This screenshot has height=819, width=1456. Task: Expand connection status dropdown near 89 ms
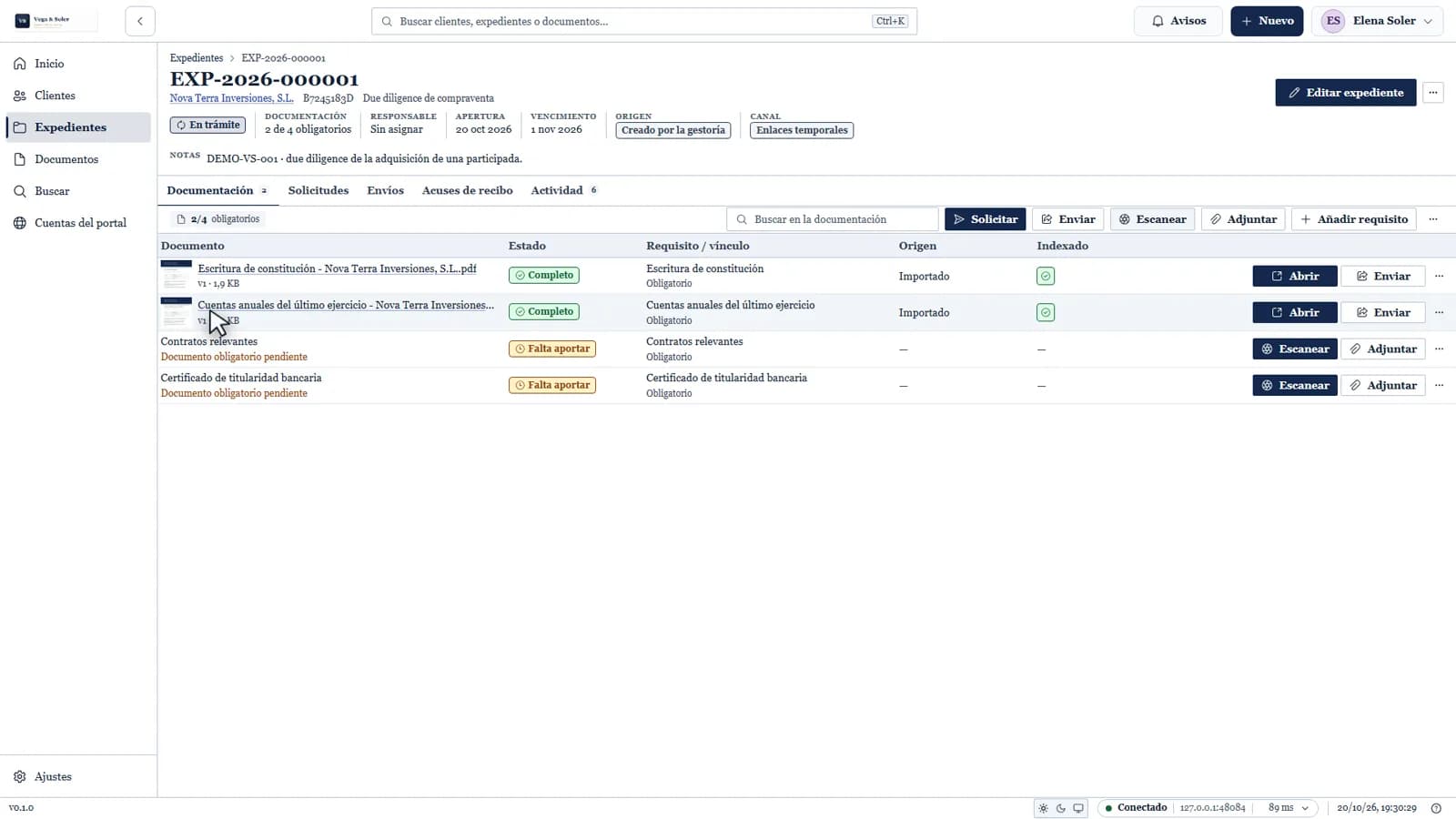point(1306,808)
